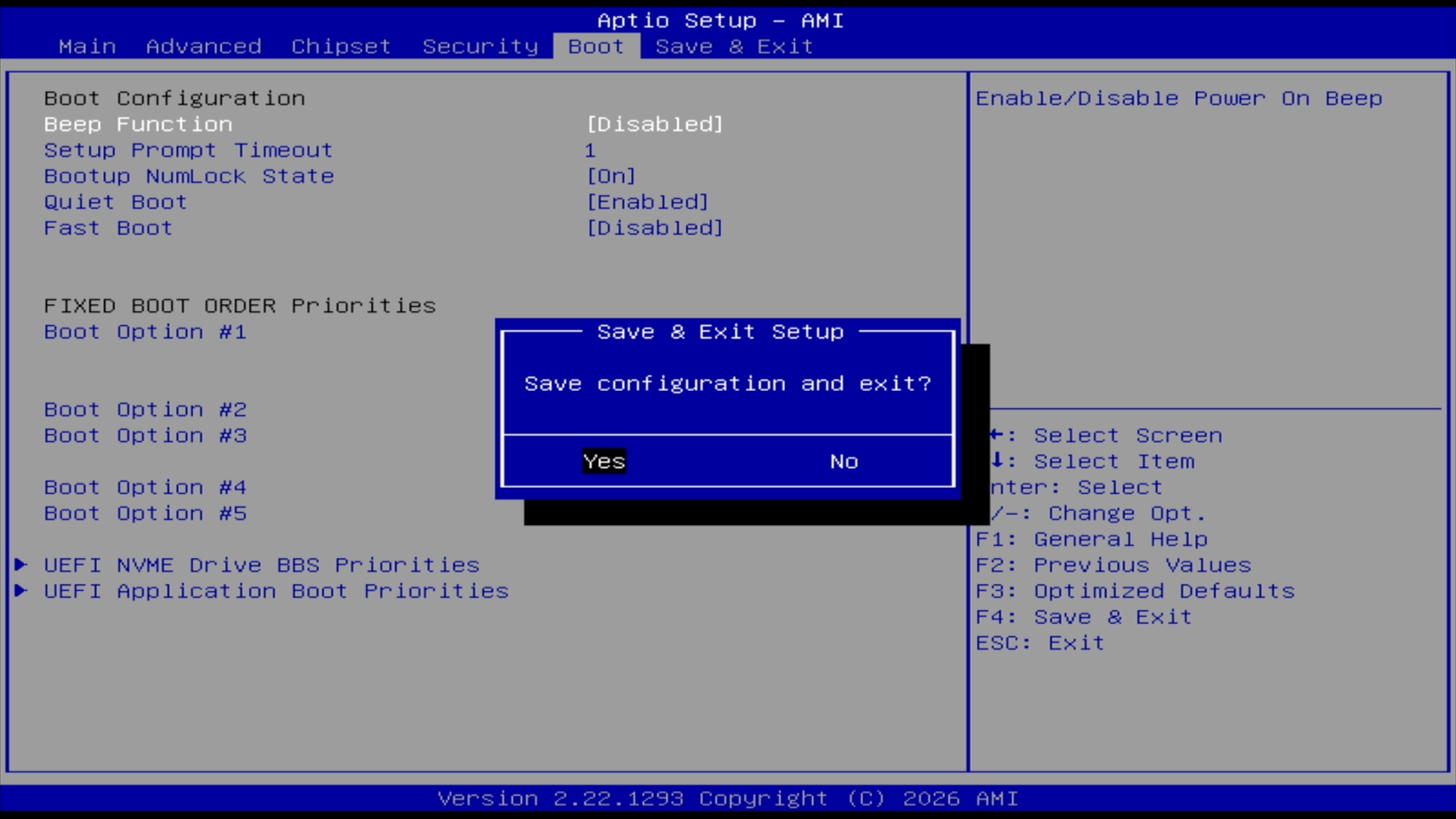Change the NumLock [On] value
Screen dimensions: 1456x819
pyautogui.click(x=611, y=176)
